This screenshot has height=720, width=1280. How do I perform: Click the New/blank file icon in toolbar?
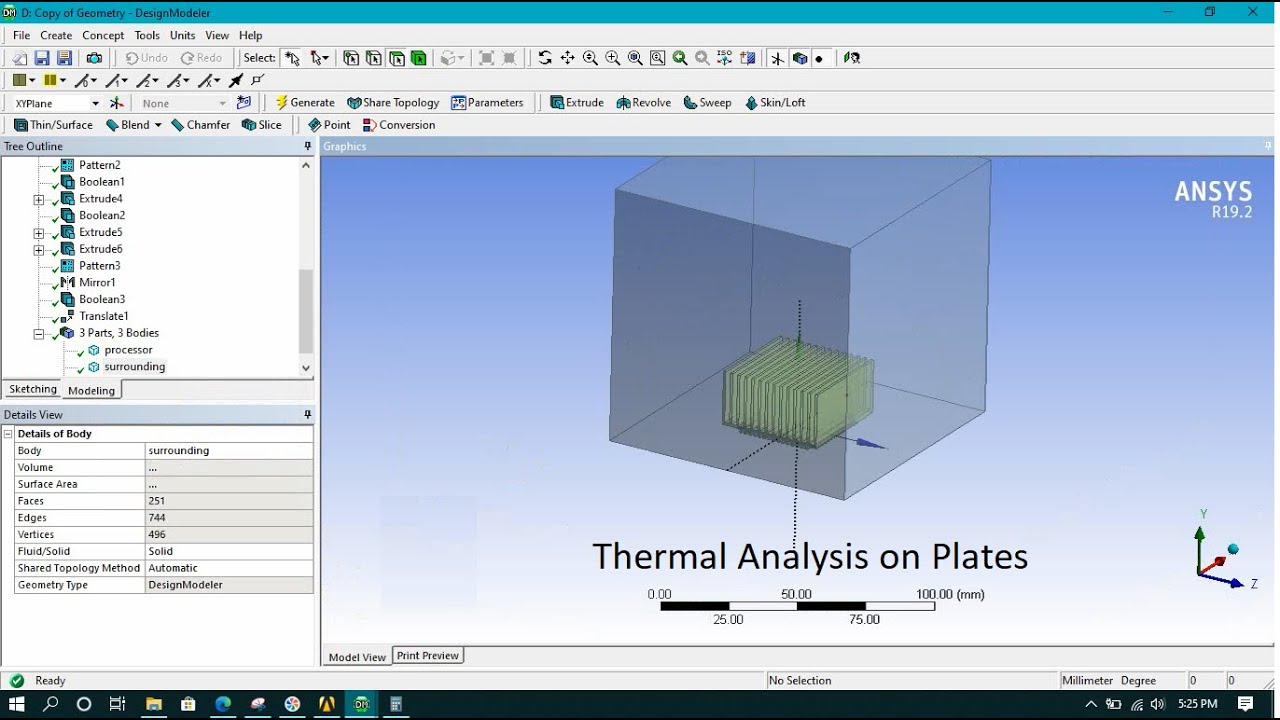tap(20, 58)
